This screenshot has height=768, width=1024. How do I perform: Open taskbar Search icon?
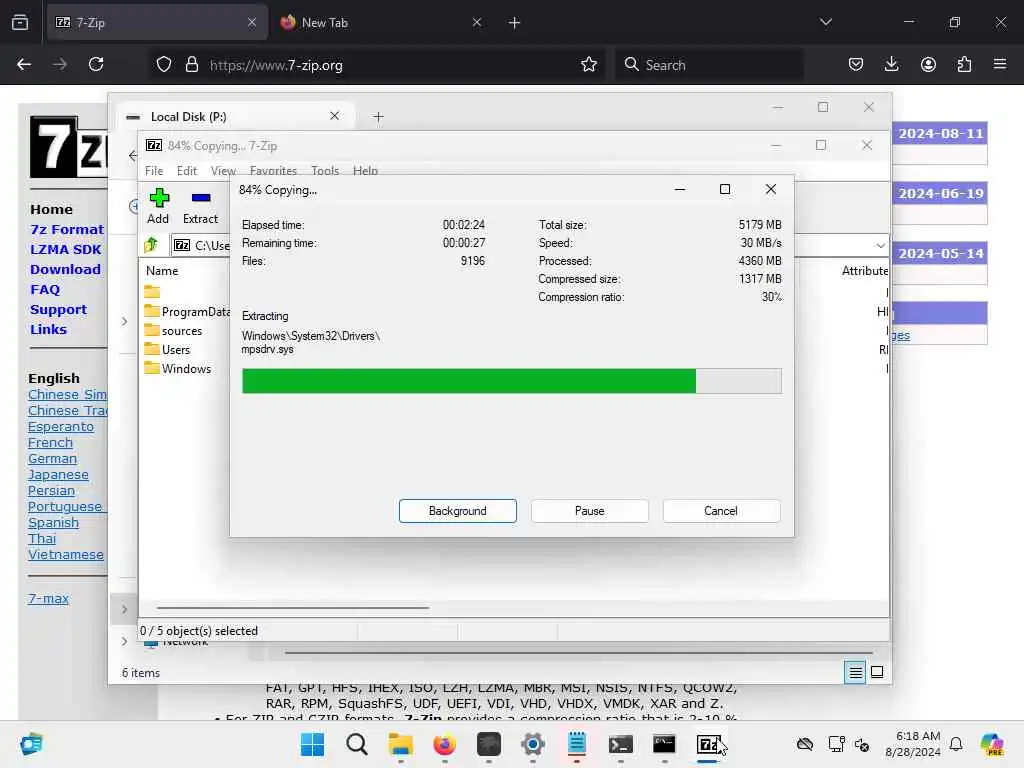[357, 744]
